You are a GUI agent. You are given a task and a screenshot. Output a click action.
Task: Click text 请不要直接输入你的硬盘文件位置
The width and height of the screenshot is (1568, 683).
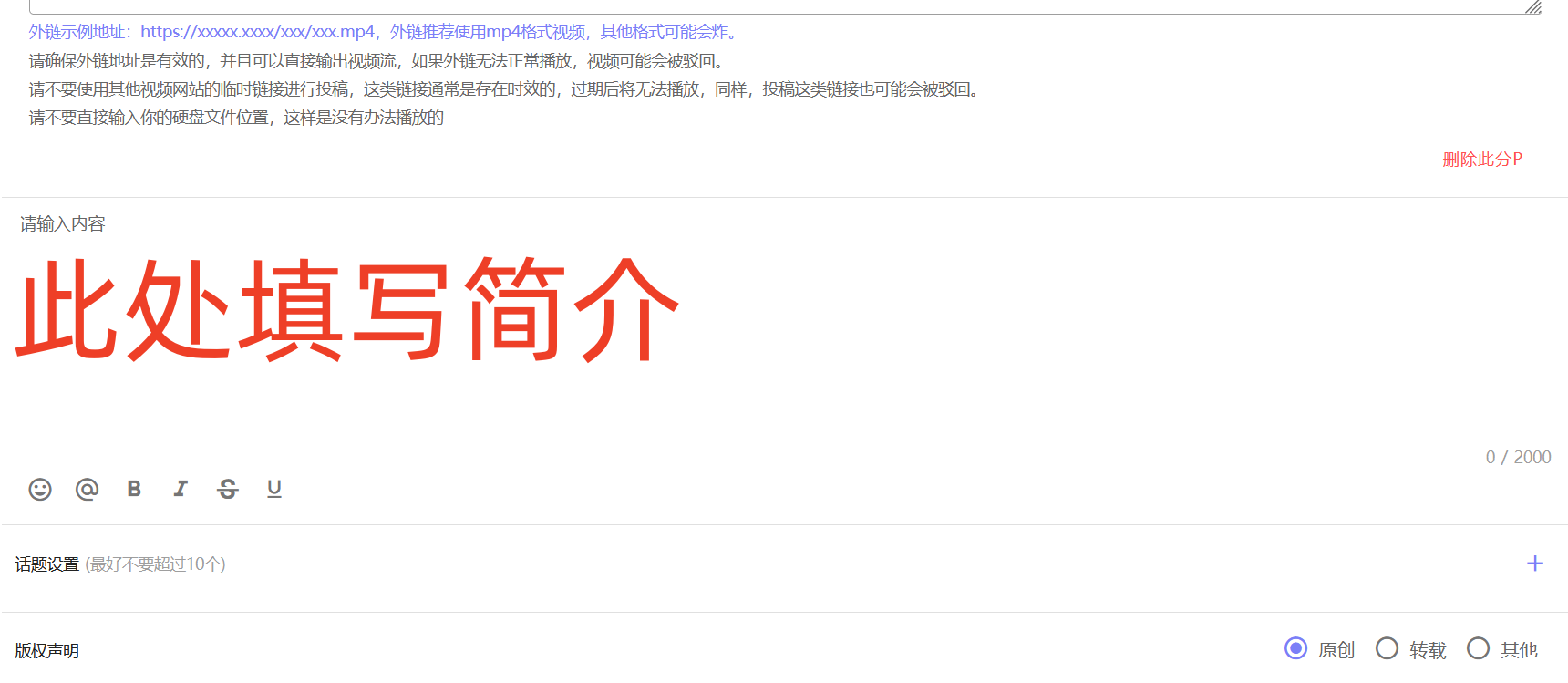tap(150, 118)
